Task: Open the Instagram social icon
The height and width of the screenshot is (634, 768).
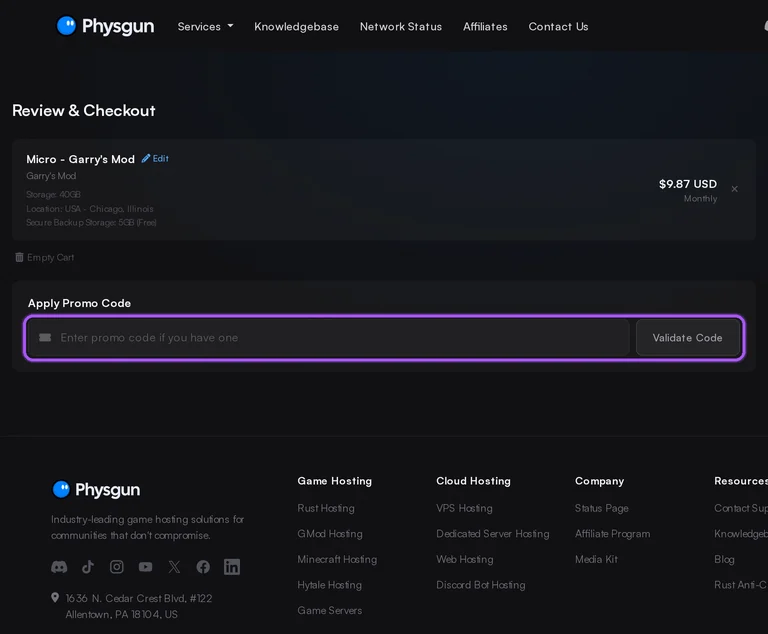Action: click(117, 567)
